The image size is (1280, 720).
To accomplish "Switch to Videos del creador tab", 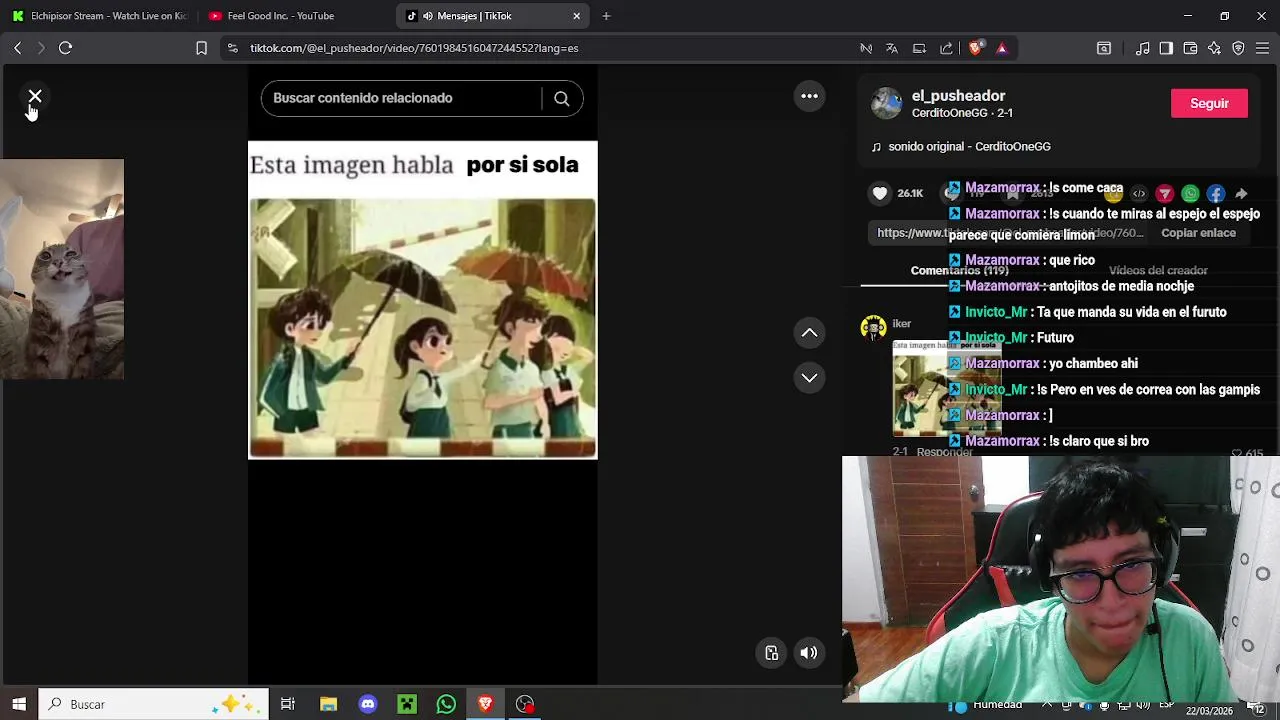I will [1158, 270].
